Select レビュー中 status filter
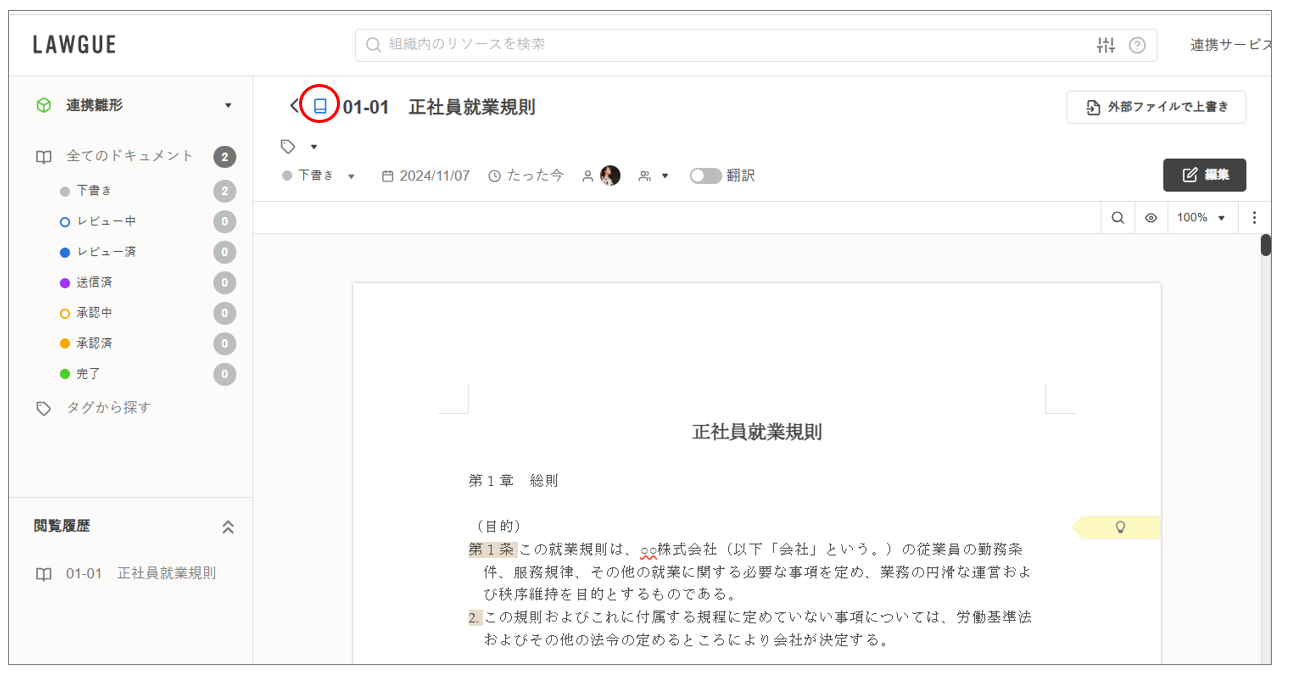 click(x=106, y=222)
